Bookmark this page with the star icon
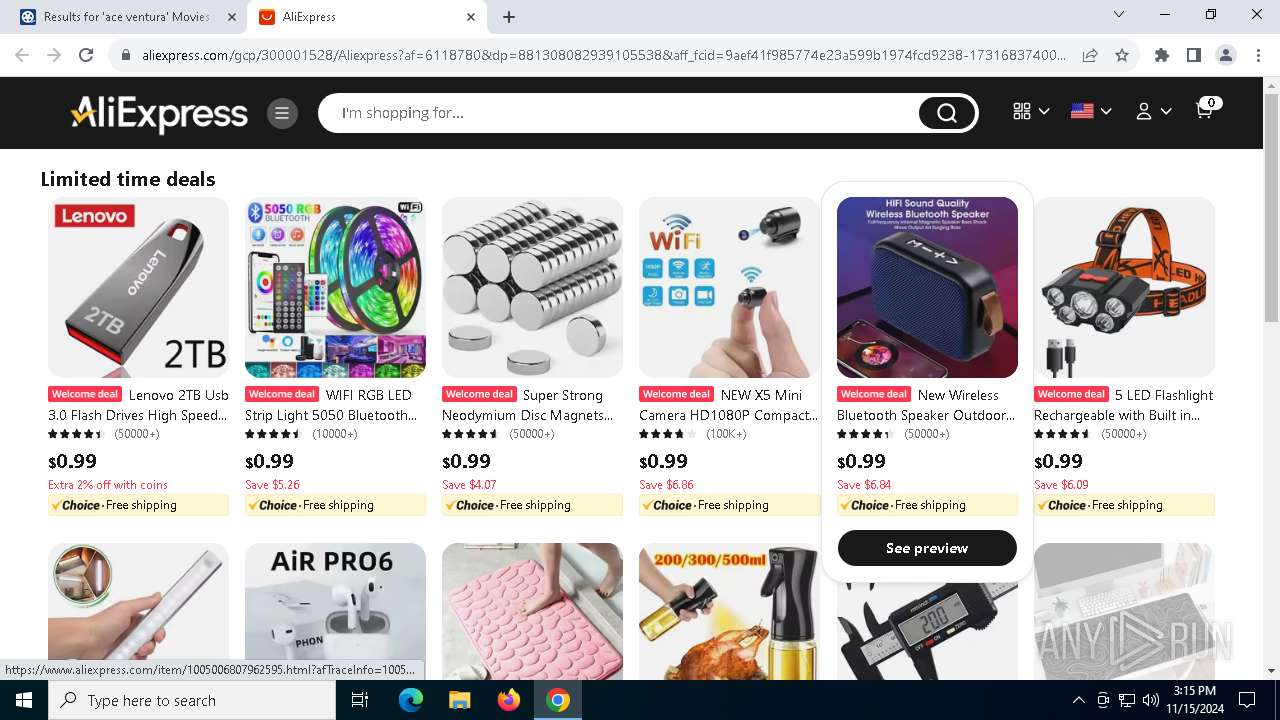1280x720 pixels. pyautogui.click(x=1122, y=55)
